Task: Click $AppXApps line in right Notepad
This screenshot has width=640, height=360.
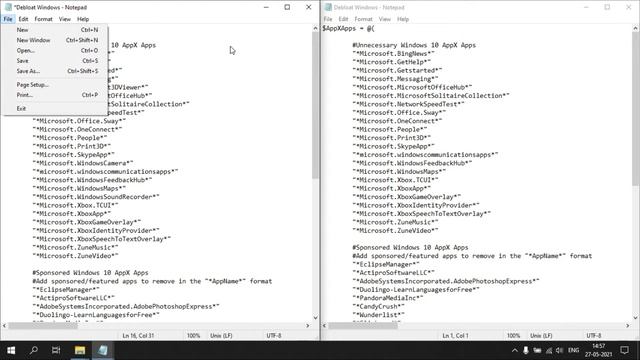Action: coord(348,29)
